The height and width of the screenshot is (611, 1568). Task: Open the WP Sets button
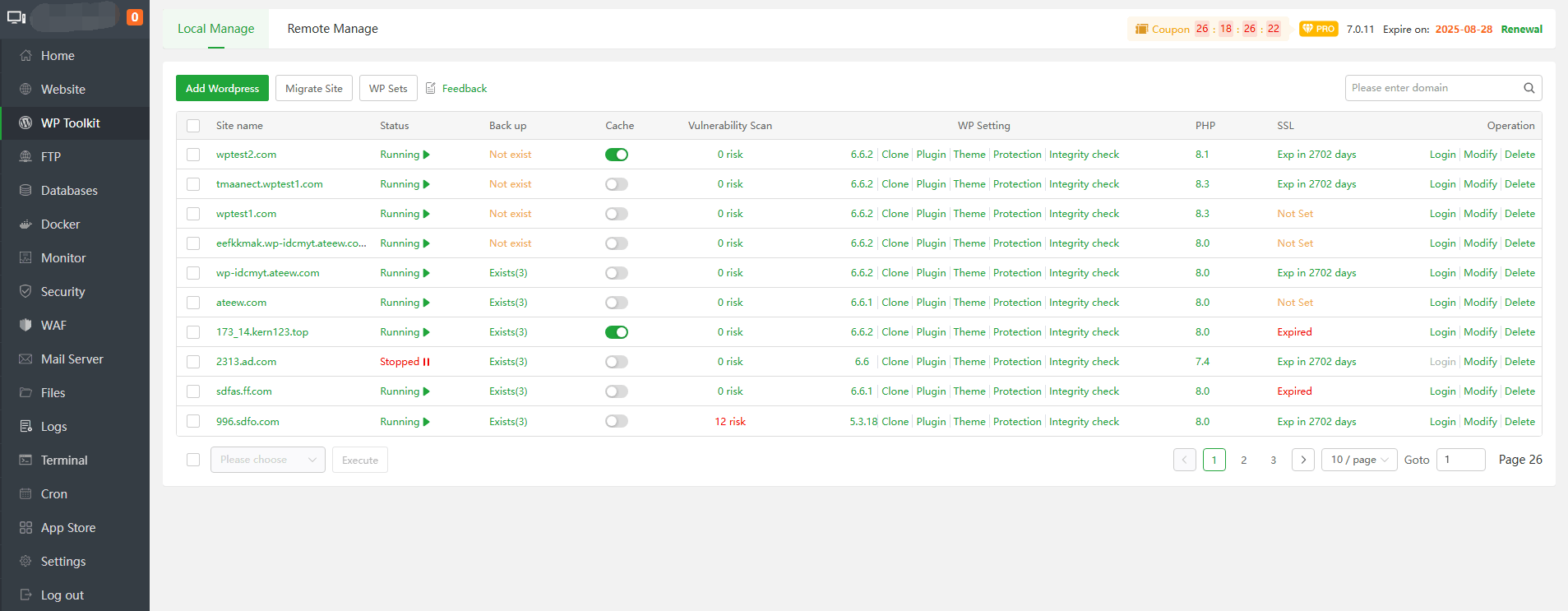coord(388,88)
